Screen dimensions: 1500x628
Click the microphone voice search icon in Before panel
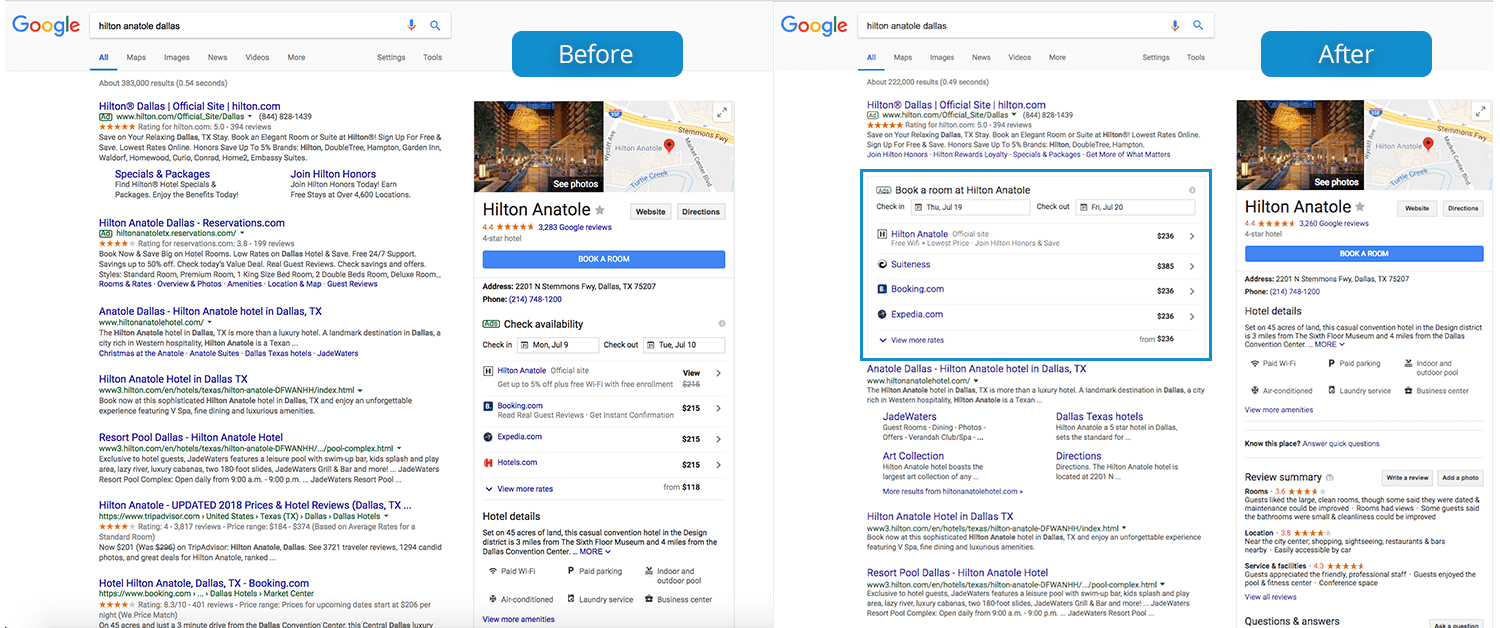click(x=411, y=25)
